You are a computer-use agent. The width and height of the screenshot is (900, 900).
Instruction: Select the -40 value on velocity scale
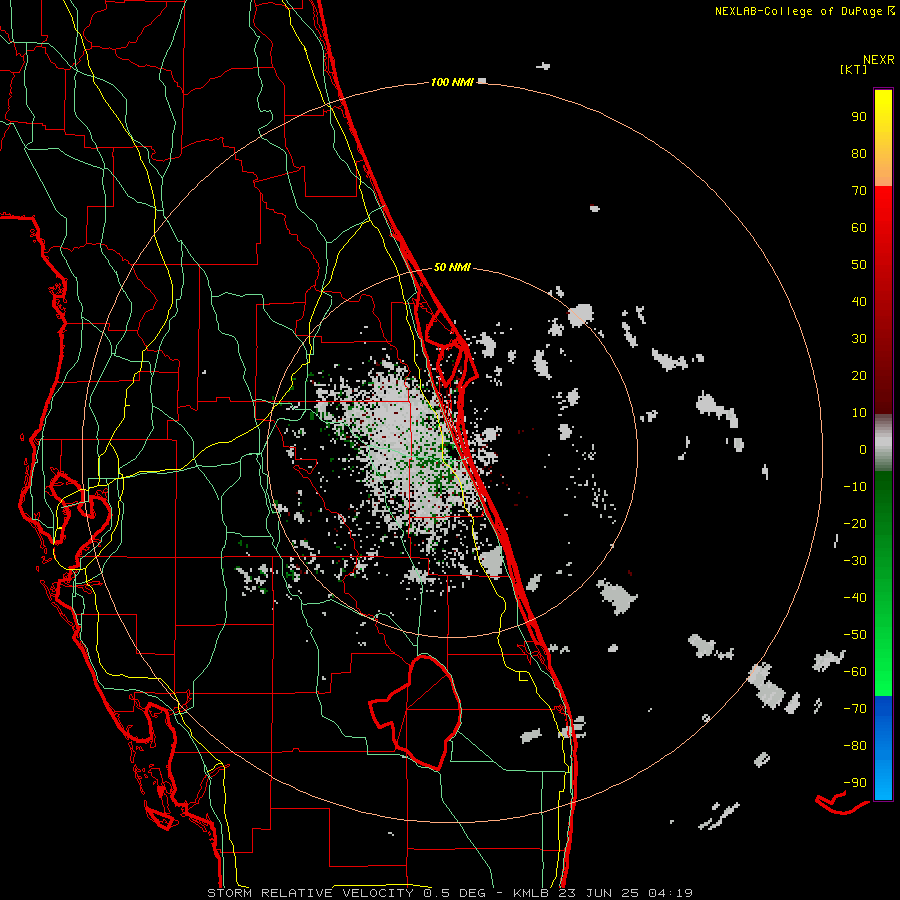(855, 598)
